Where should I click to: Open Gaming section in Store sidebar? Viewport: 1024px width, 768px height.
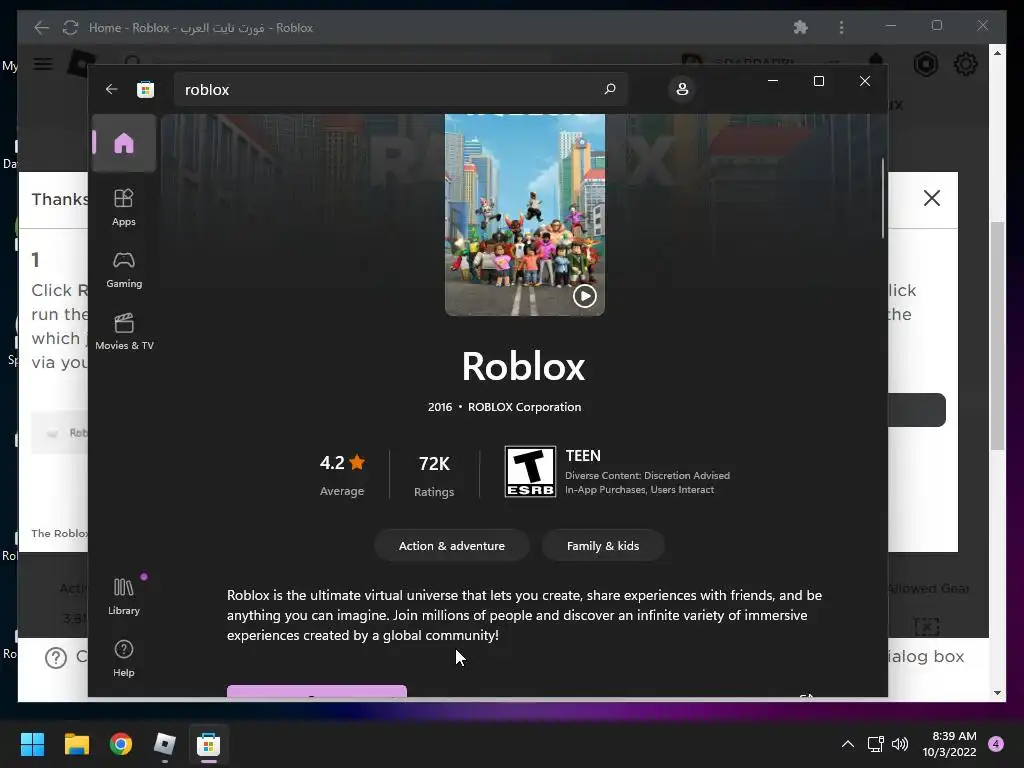click(123, 269)
